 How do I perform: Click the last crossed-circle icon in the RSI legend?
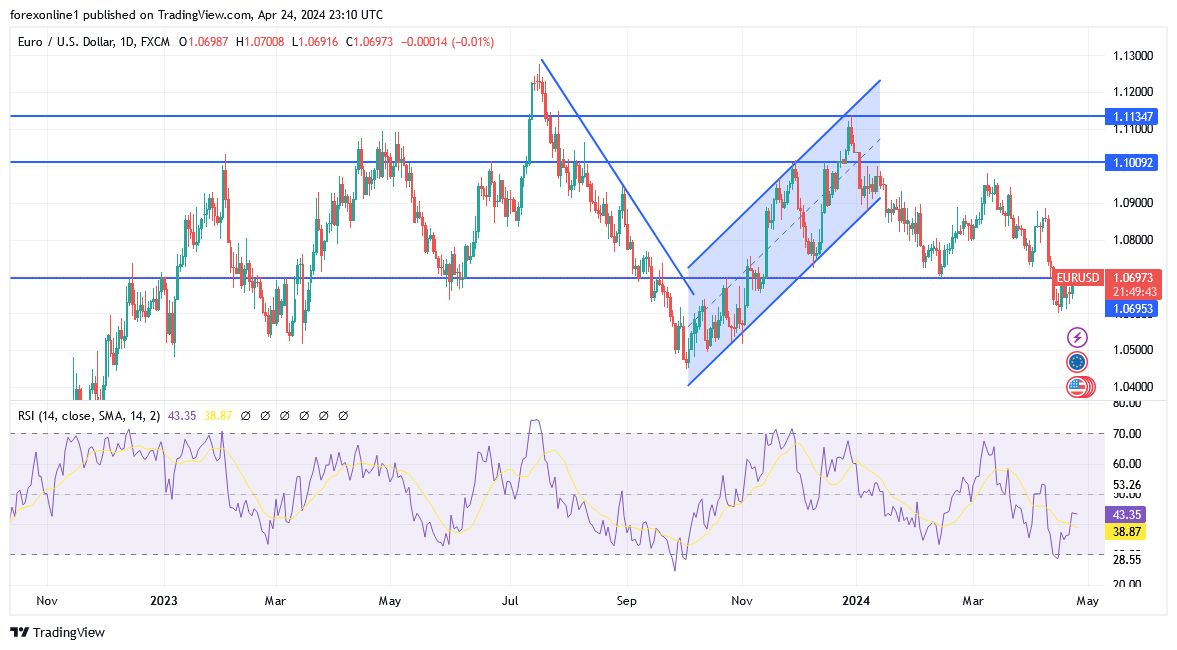pyautogui.click(x=343, y=415)
